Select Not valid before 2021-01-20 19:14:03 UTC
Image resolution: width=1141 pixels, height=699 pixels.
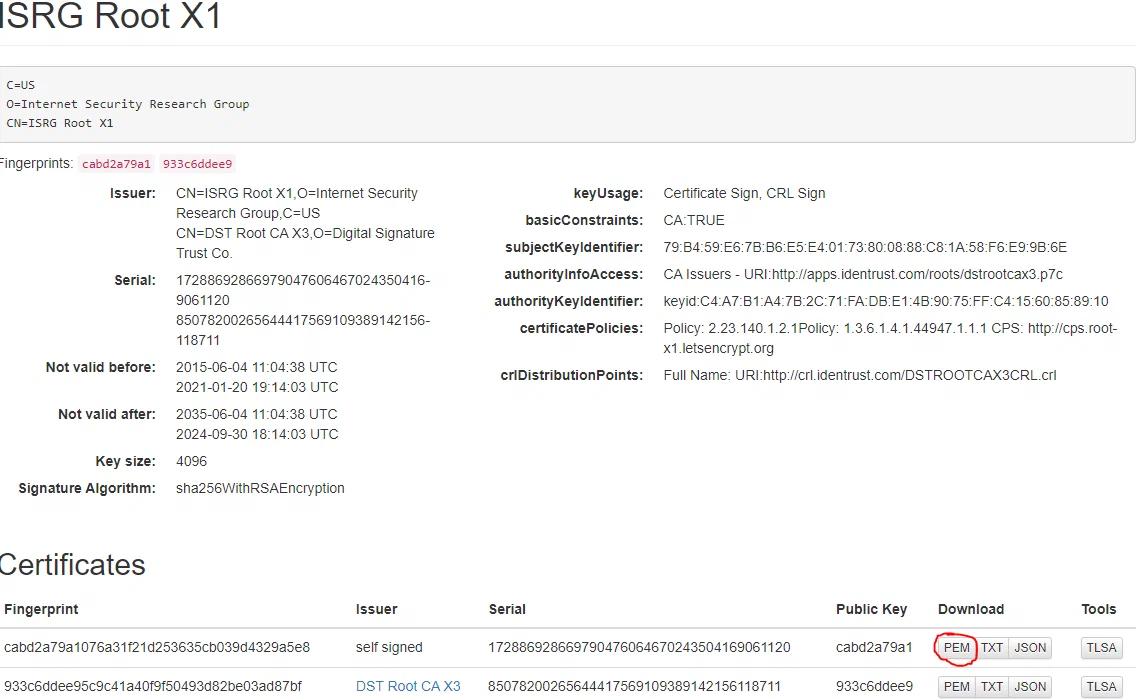[x=257, y=387]
